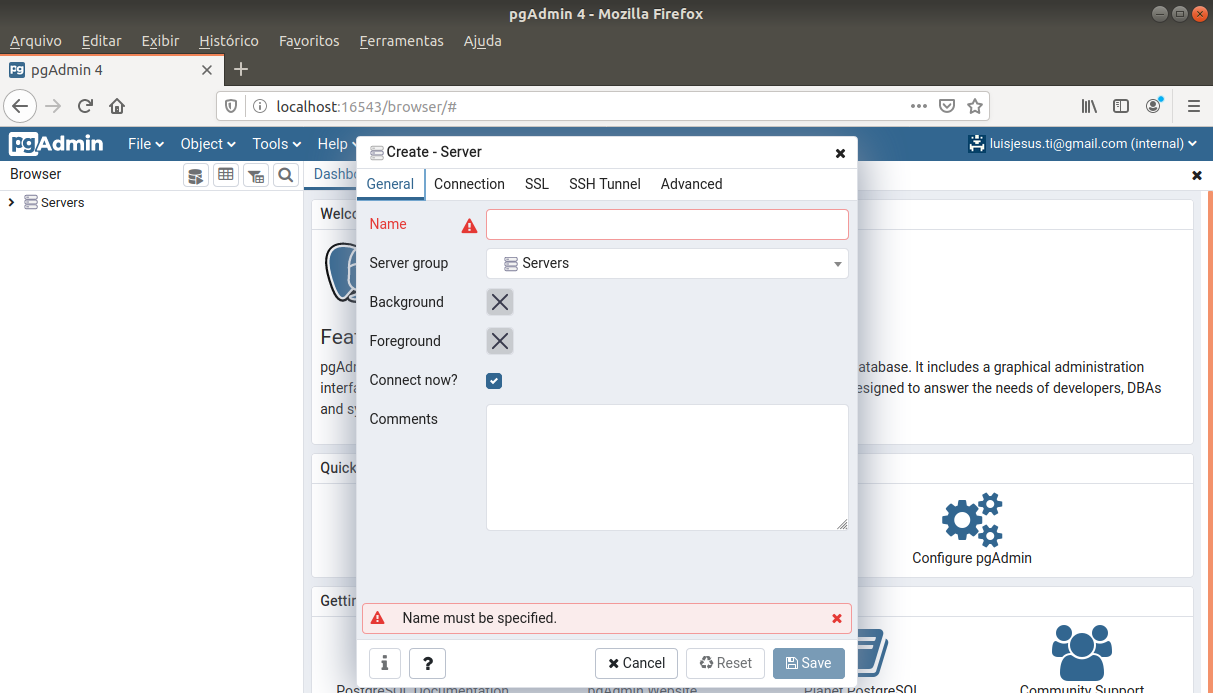Dismiss the 'Name must be specified' error
The height and width of the screenshot is (693, 1213).
pos(837,618)
